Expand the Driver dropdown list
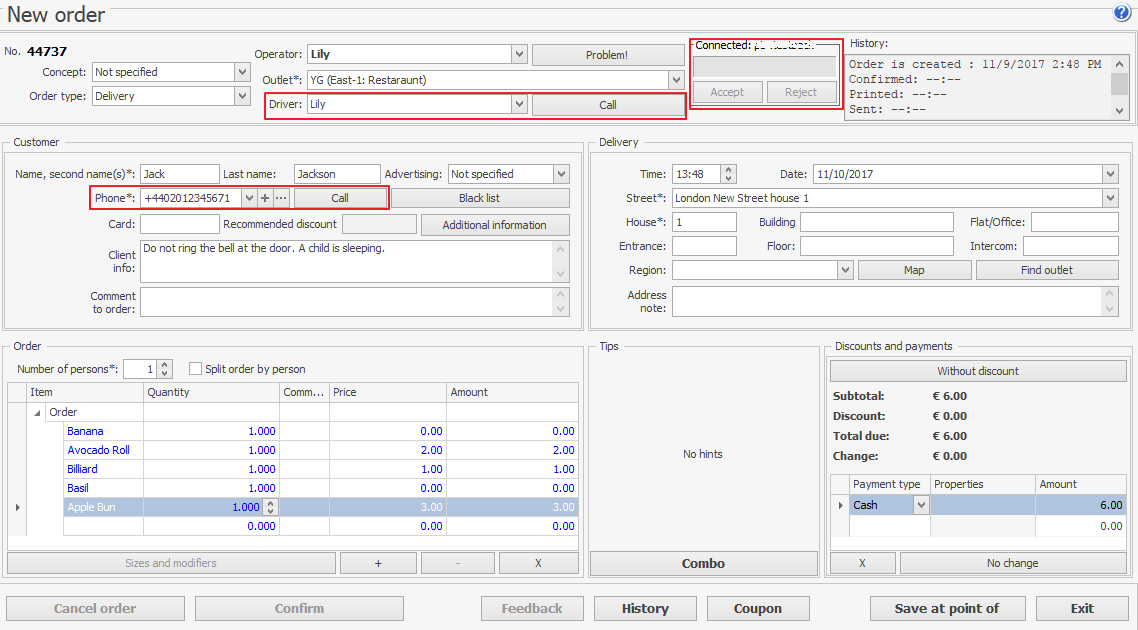Image resolution: width=1138 pixels, height=630 pixels. click(x=518, y=104)
